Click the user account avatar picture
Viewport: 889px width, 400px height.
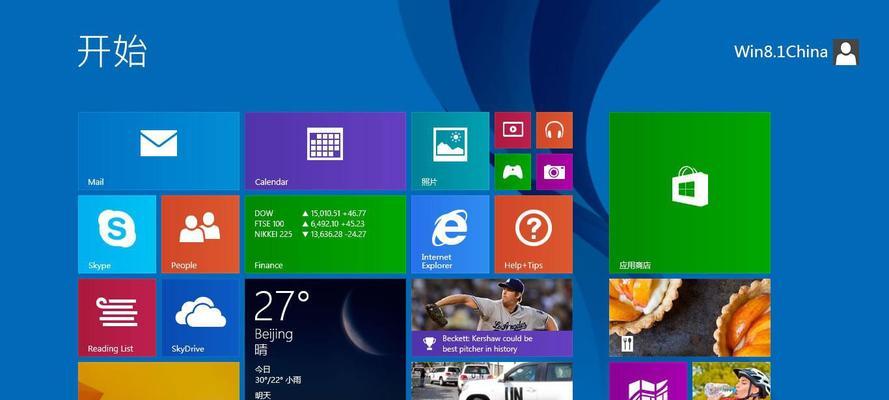pyautogui.click(x=846, y=52)
